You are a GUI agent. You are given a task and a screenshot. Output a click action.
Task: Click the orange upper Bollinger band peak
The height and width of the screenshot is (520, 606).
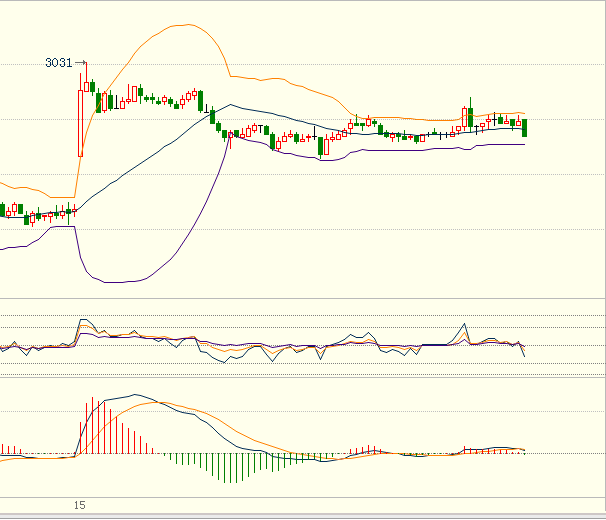click(188, 25)
